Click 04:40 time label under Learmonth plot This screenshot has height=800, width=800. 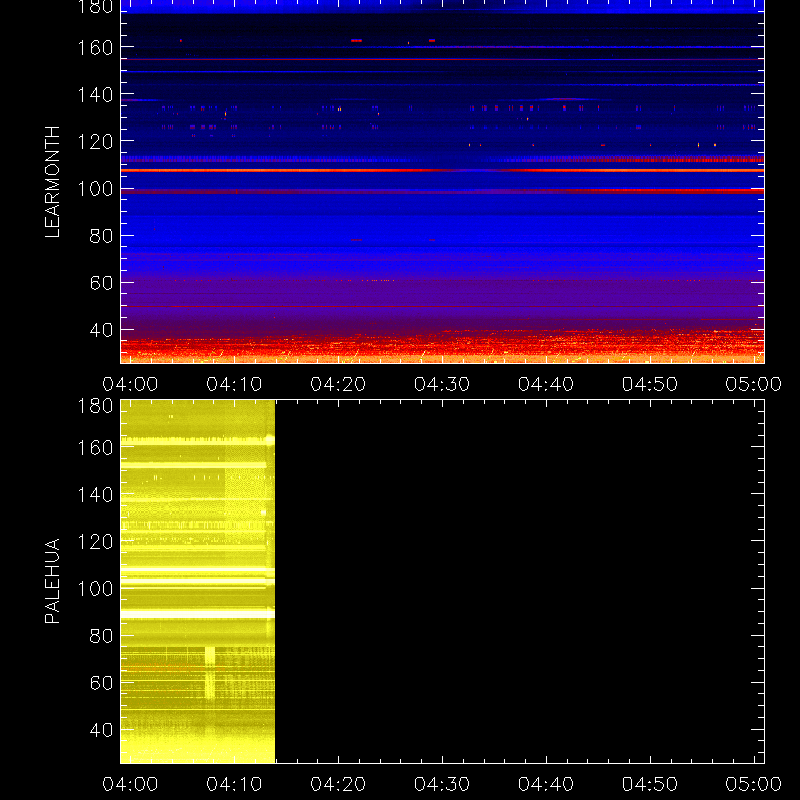[x=546, y=384]
